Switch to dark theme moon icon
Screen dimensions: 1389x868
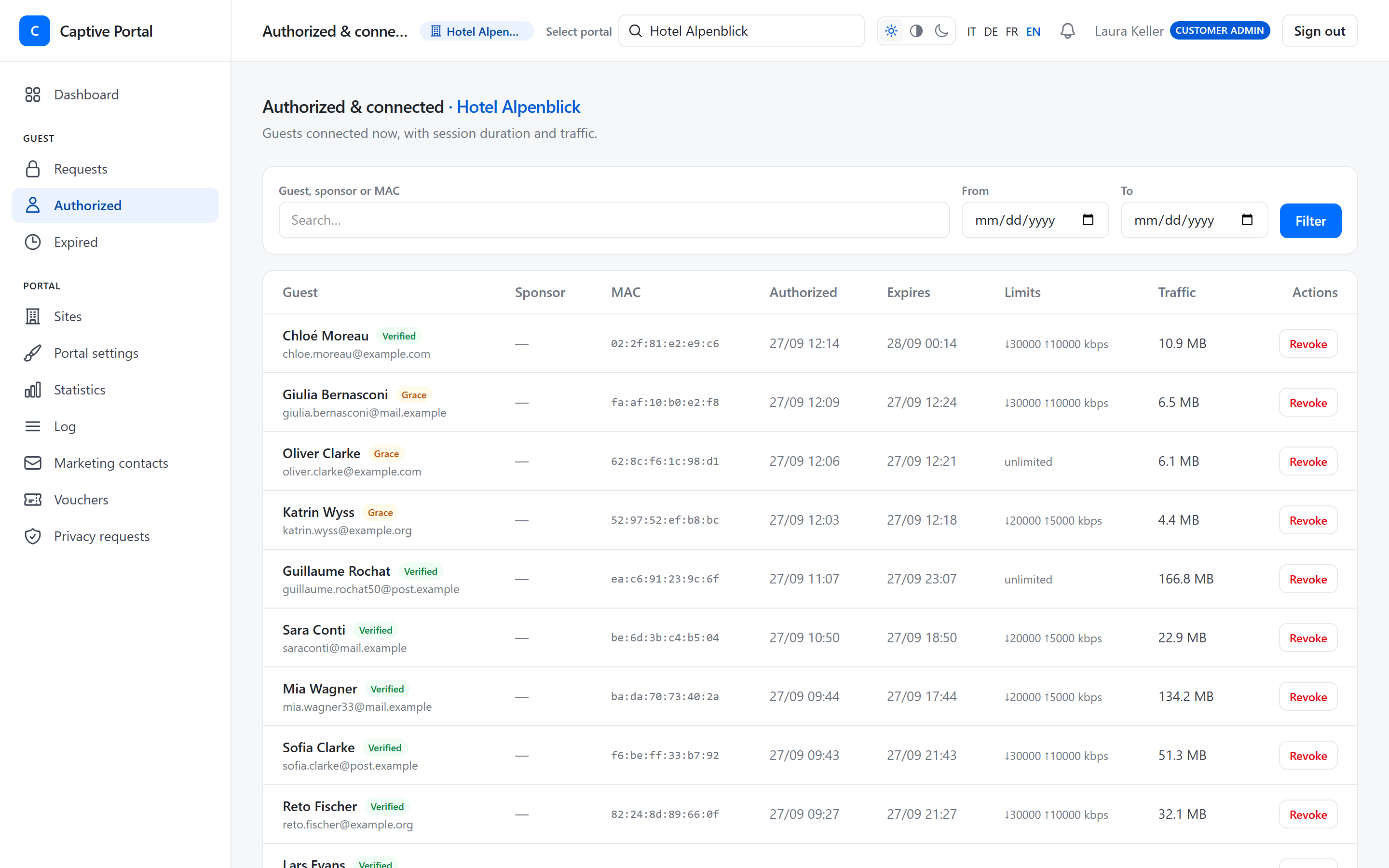point(941,31)
